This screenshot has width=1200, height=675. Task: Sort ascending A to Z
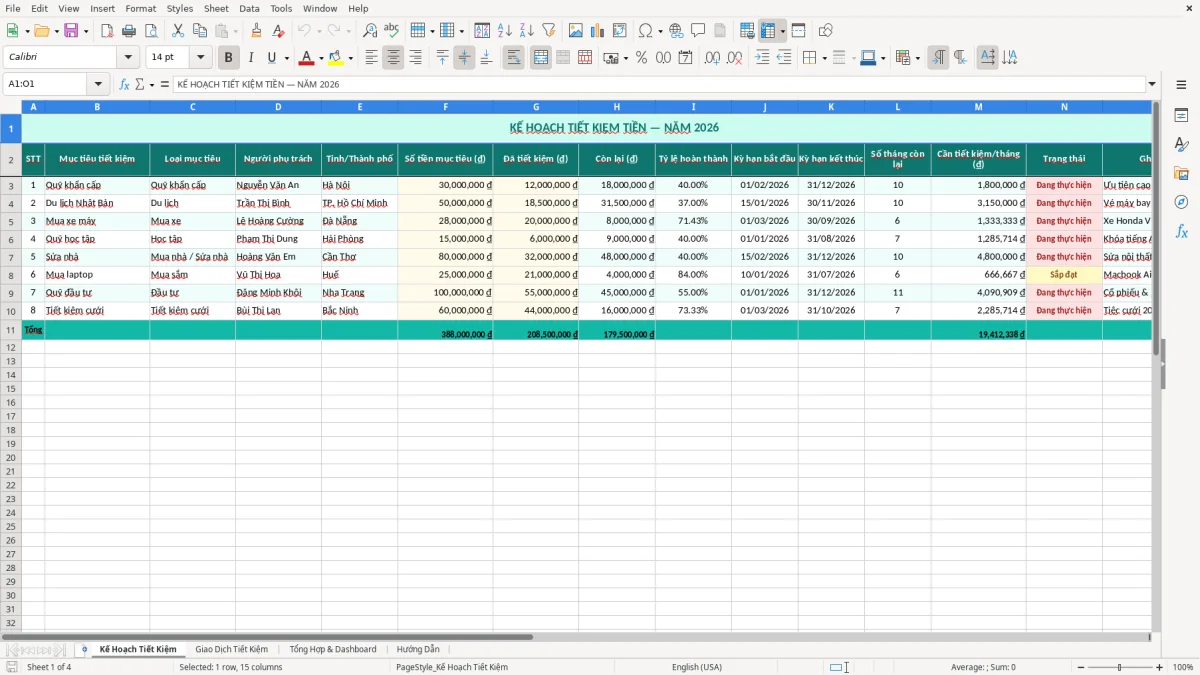[504, 31]
